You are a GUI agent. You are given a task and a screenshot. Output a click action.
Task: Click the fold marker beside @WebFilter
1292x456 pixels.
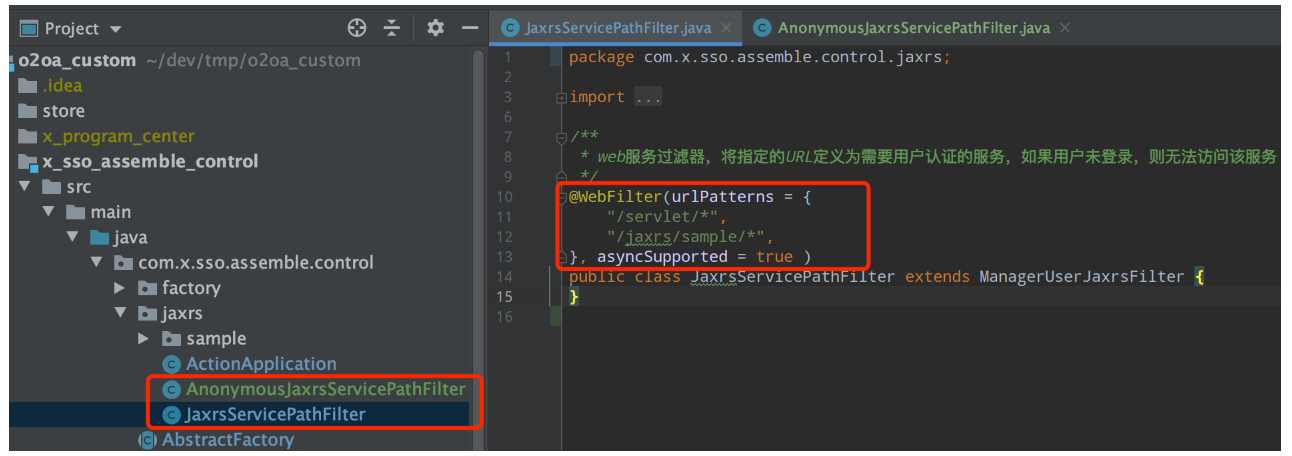click(x=561, y=197)
